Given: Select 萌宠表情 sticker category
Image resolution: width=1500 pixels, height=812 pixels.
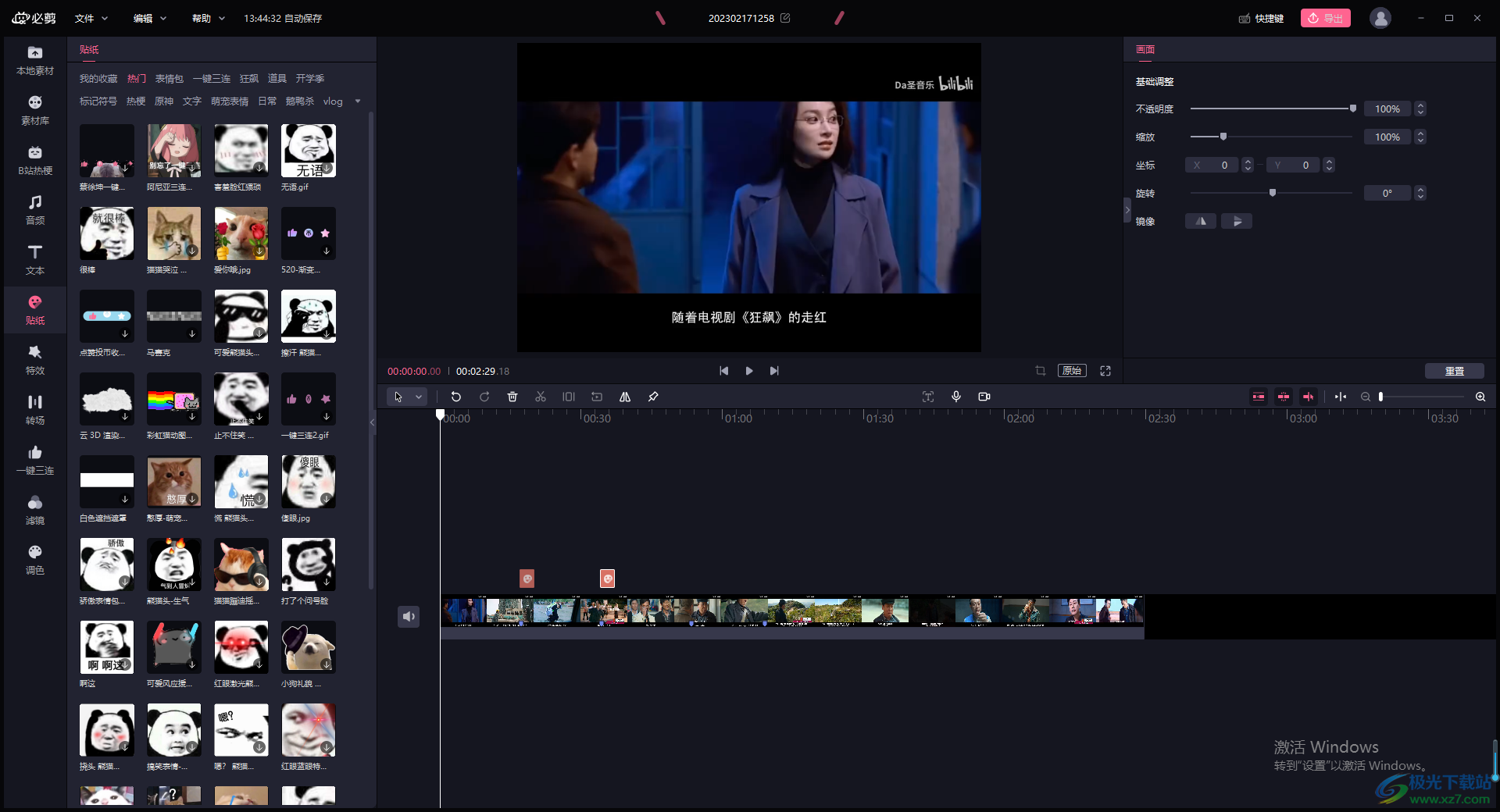Looking at the screenshot, I should [x=230, y=101].
